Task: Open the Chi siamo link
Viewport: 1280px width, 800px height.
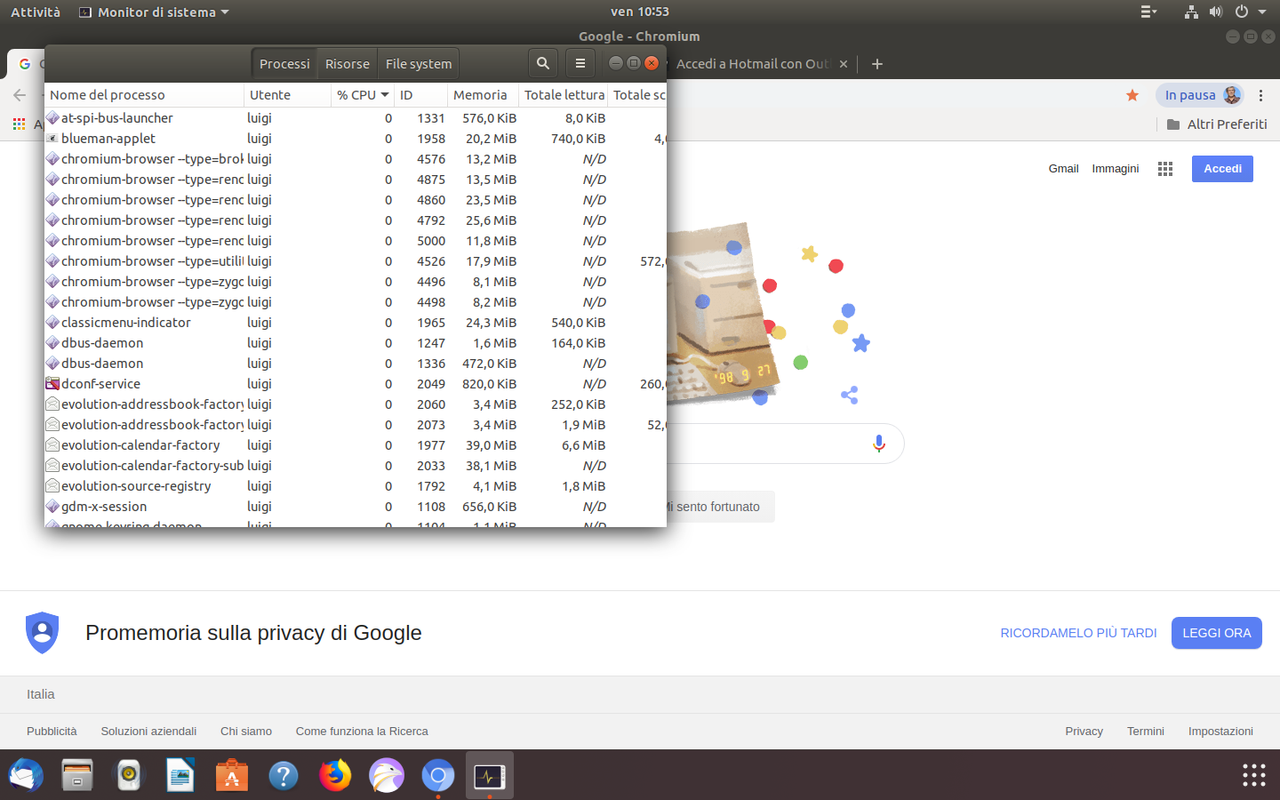Action: (246, 731)
